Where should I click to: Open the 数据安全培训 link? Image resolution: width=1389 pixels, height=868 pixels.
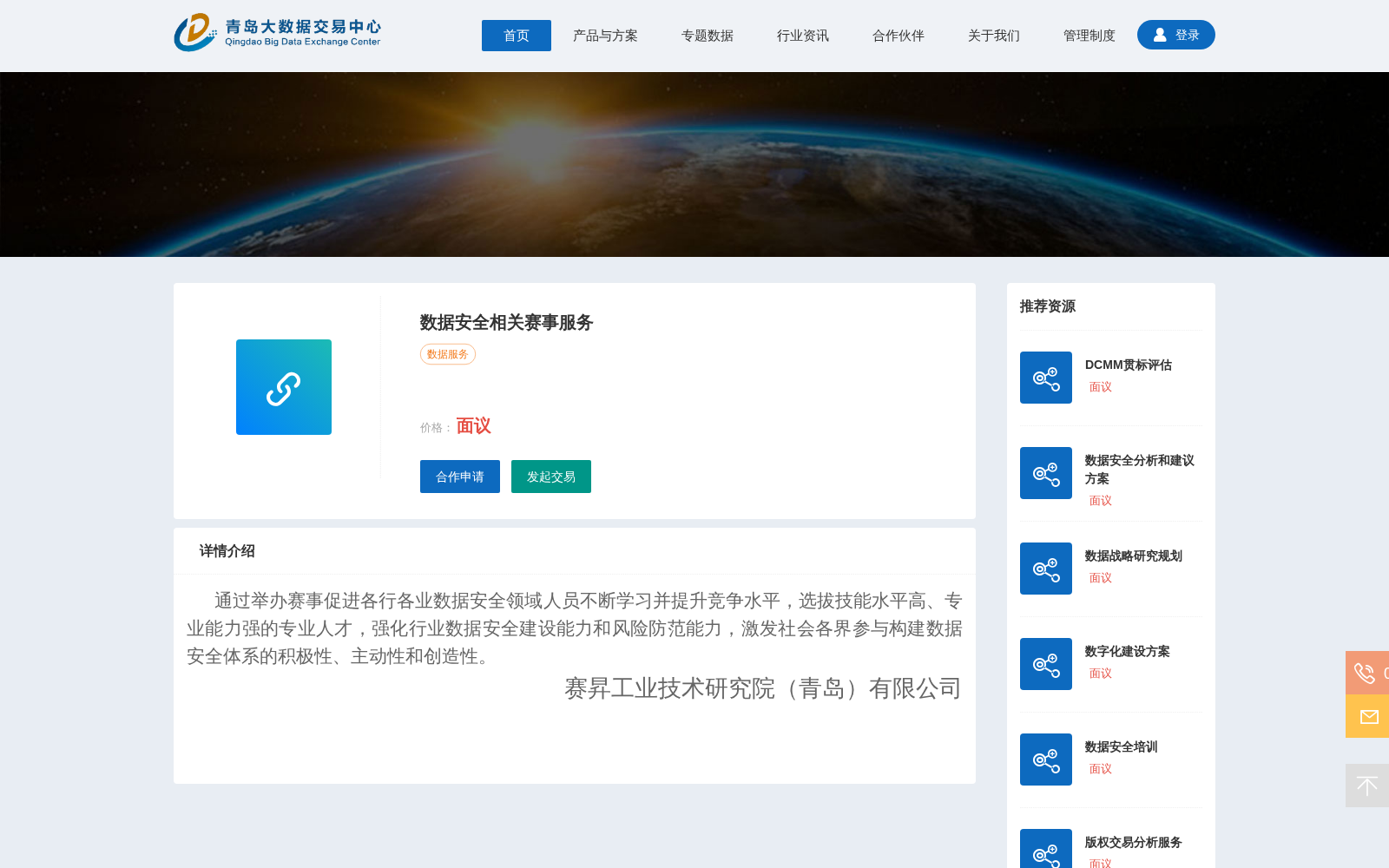click(x=1122, y=746)
